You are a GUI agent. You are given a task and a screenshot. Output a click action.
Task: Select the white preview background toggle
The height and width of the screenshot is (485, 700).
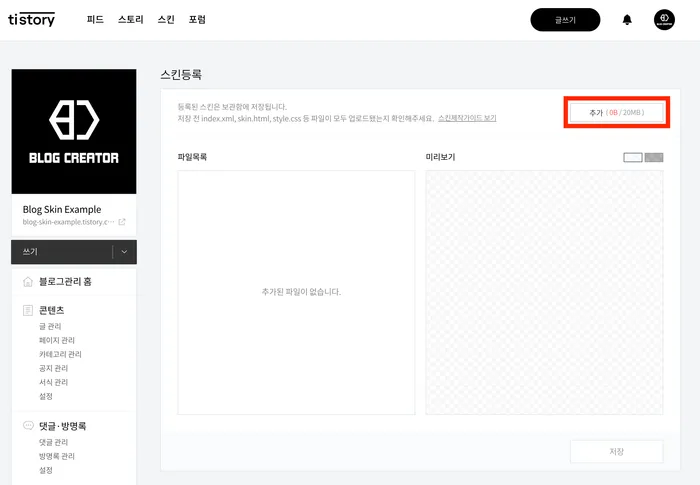tap(633, 157)
